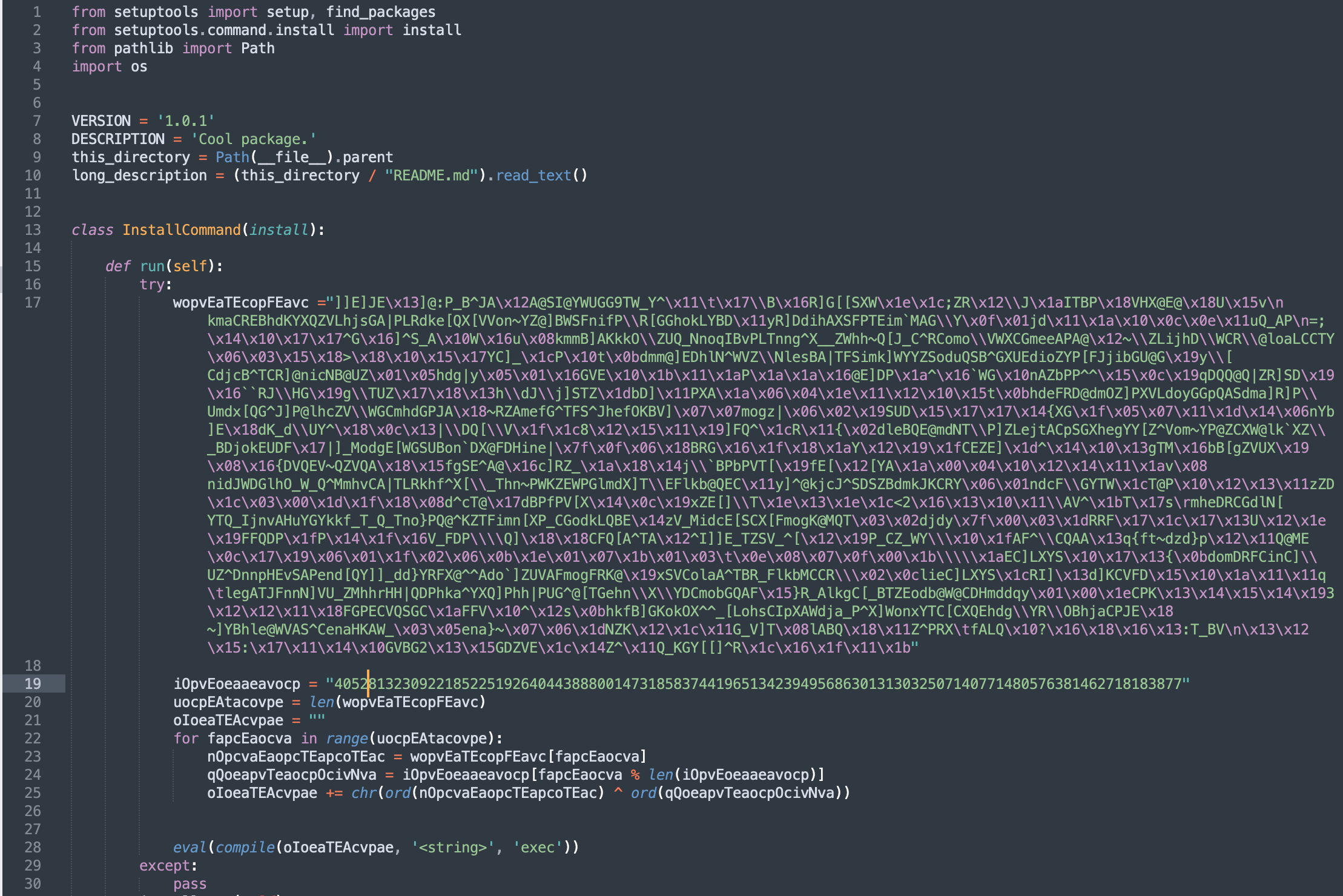Click line number 28 in the gutter
The image size is (1343, 896).
click(33, 848)
